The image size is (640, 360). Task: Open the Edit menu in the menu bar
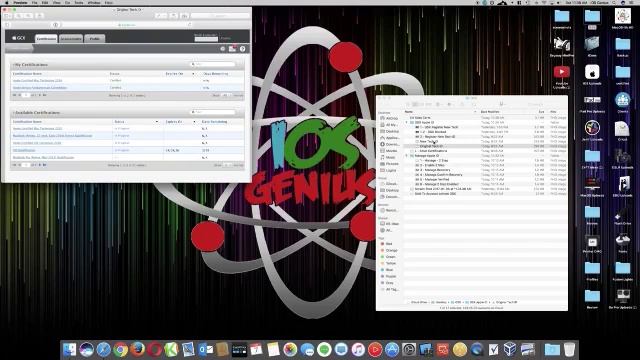45,2
